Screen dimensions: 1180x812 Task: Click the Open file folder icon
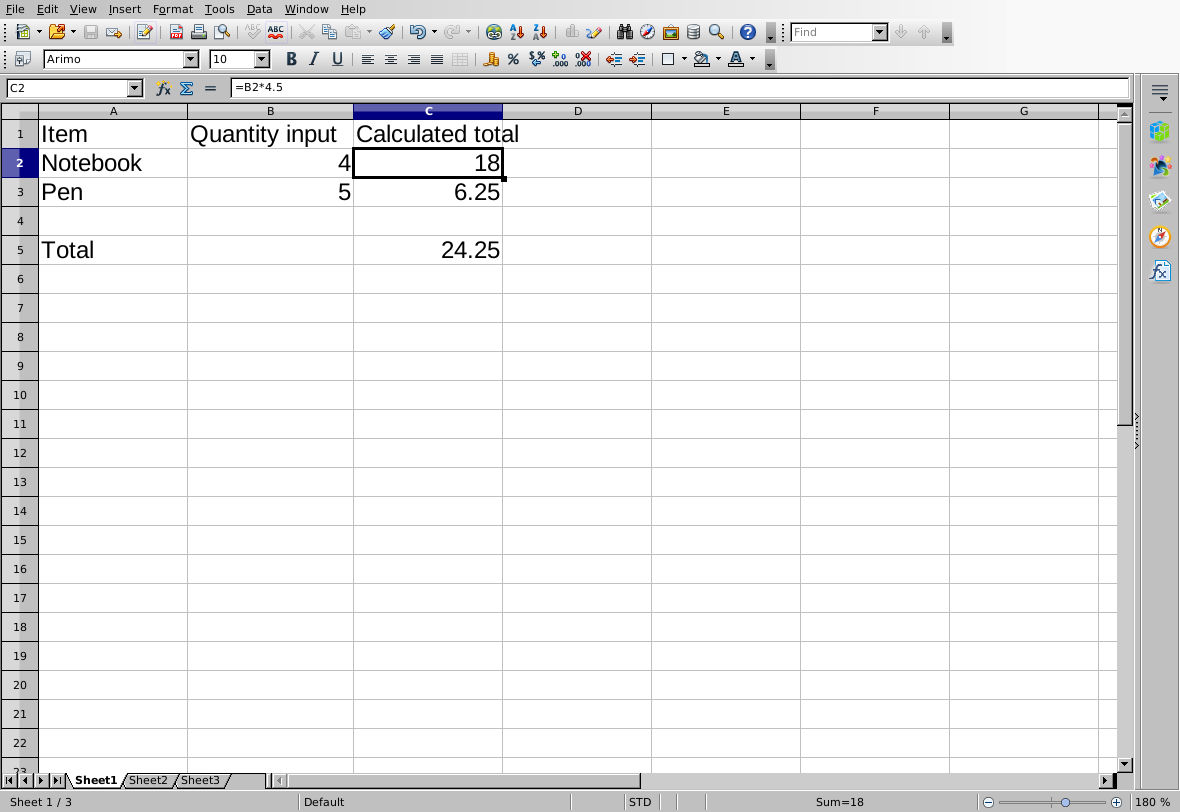tap(56, 32)
